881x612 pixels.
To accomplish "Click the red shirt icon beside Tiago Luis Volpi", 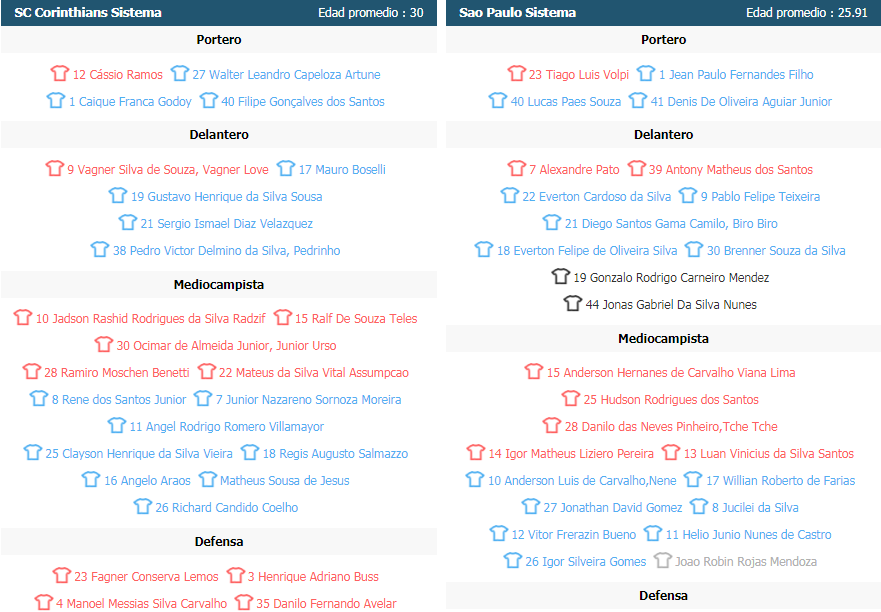I will pos(516,73).
